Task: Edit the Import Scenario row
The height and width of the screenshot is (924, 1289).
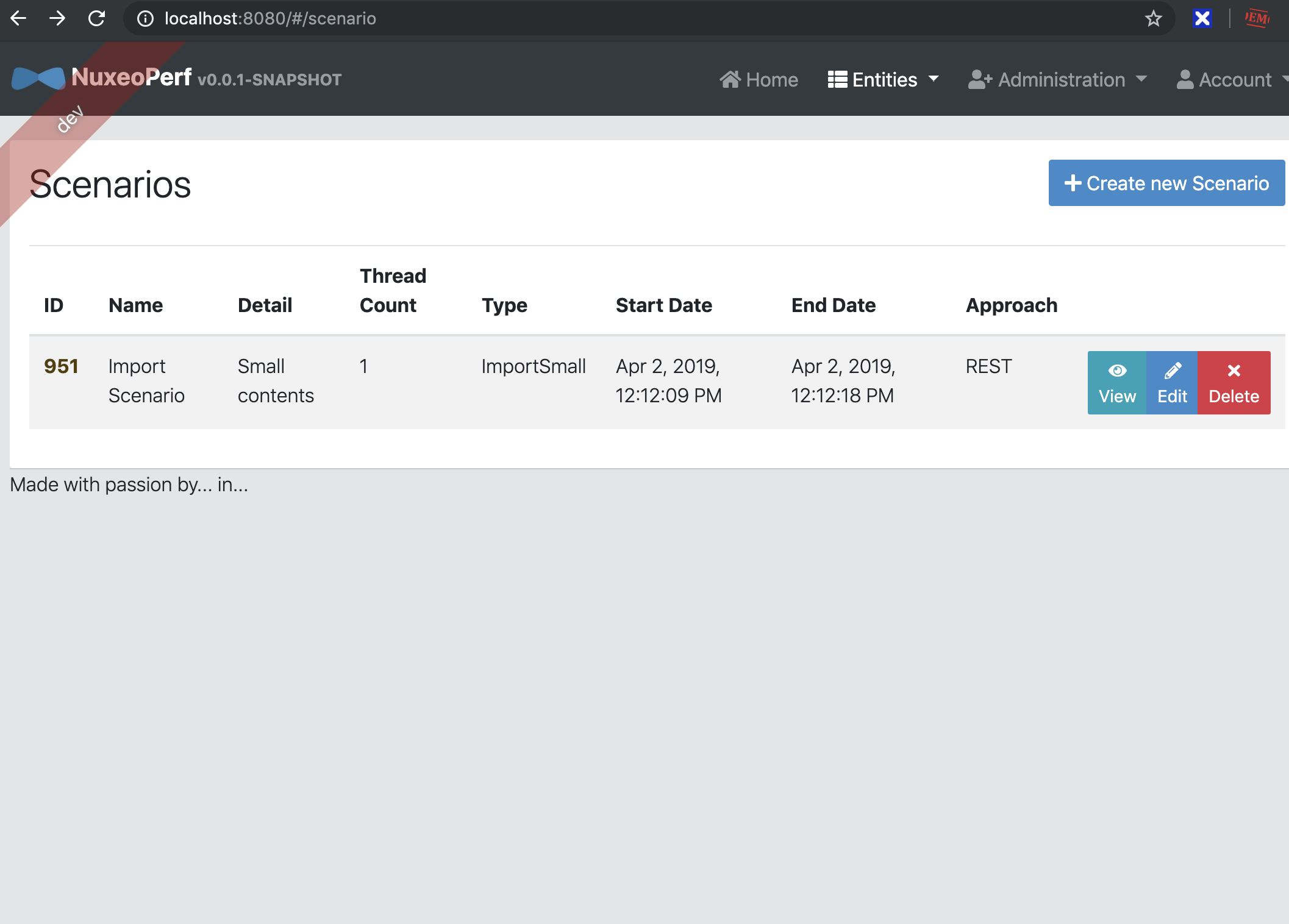Action: 1172,383
